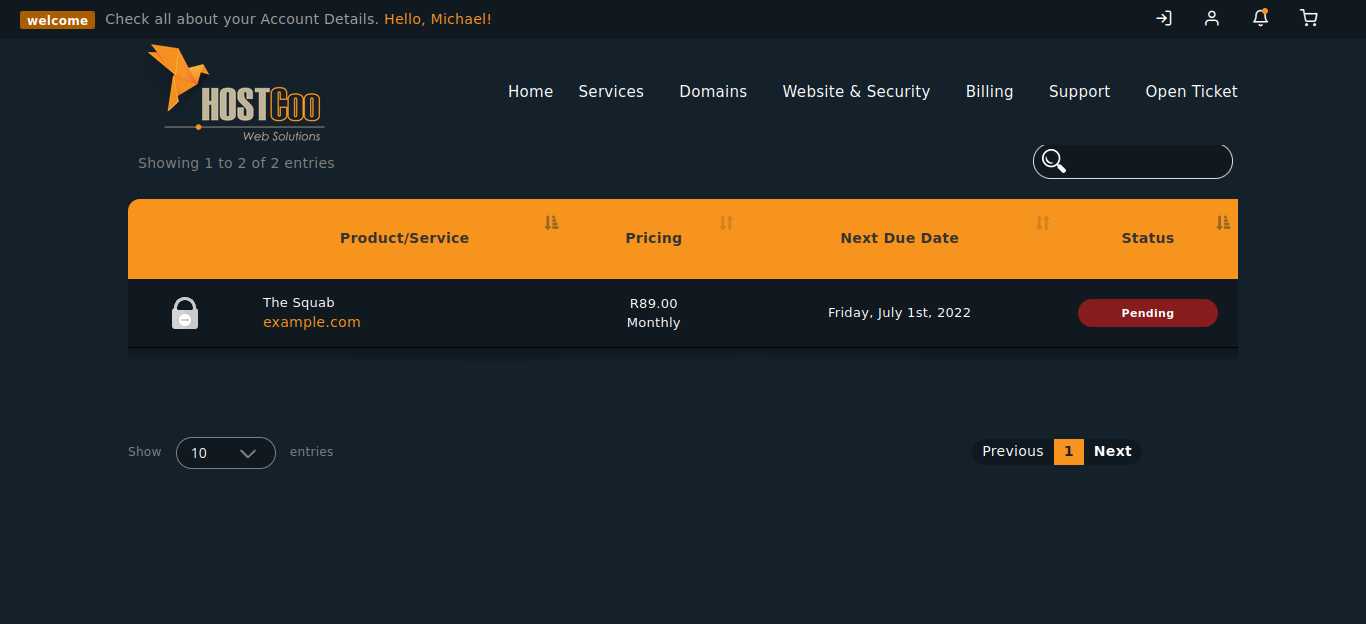1366x624 pixels.
Task: Click the logout arrow icon in top bar
Action: click(1163, 18)
